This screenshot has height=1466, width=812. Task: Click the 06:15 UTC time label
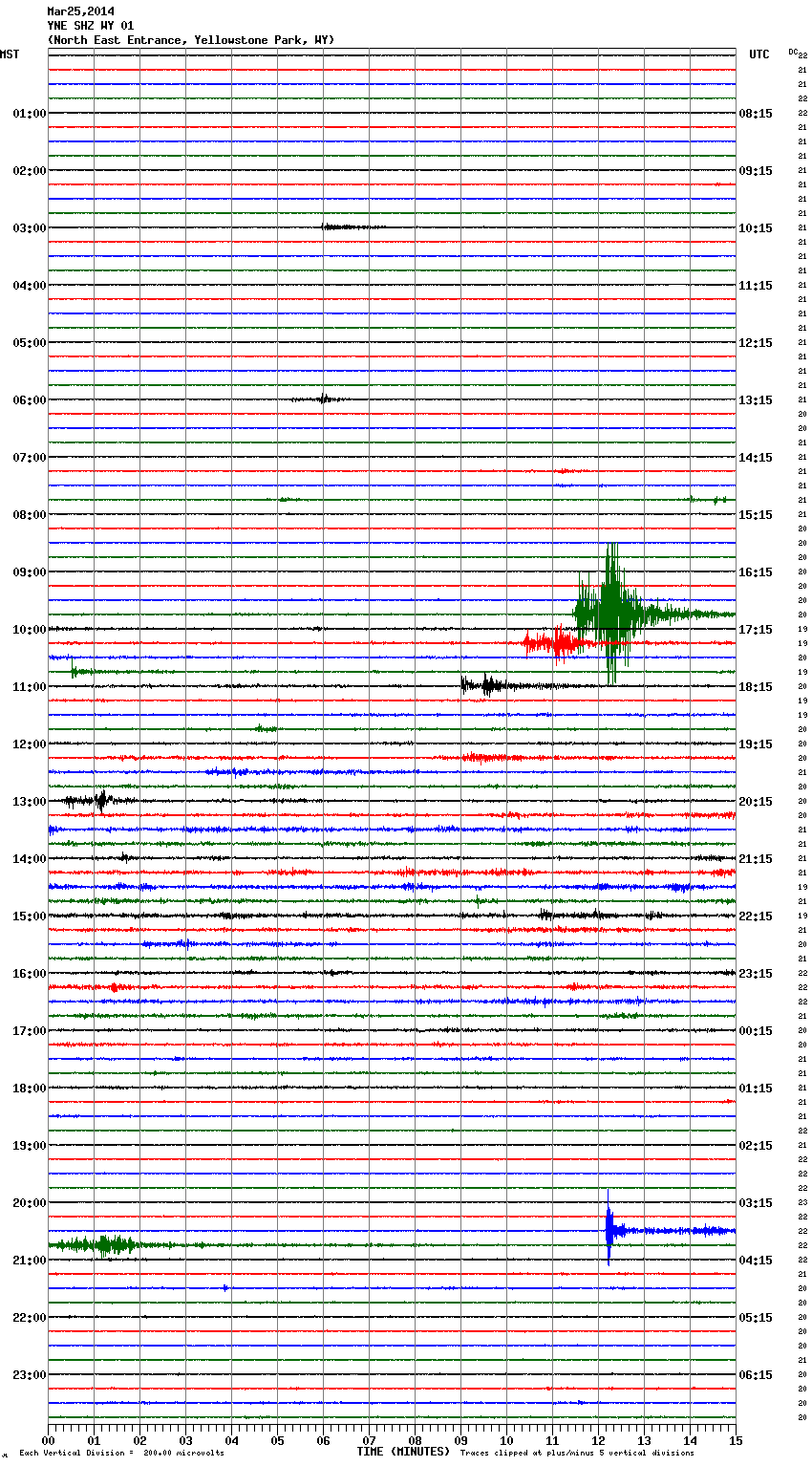pyautogui.click(x=756, y=1375)
